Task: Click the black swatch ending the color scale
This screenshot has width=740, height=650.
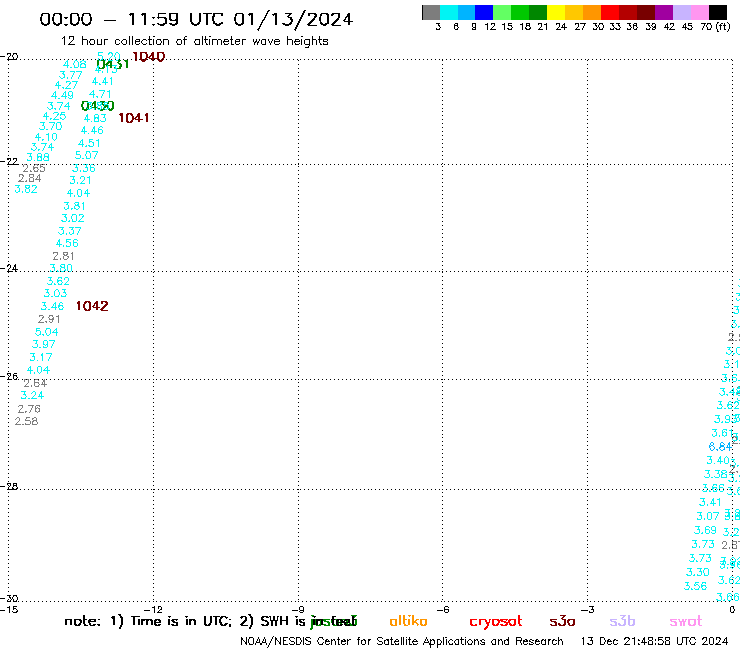Action: pos(718,12)
